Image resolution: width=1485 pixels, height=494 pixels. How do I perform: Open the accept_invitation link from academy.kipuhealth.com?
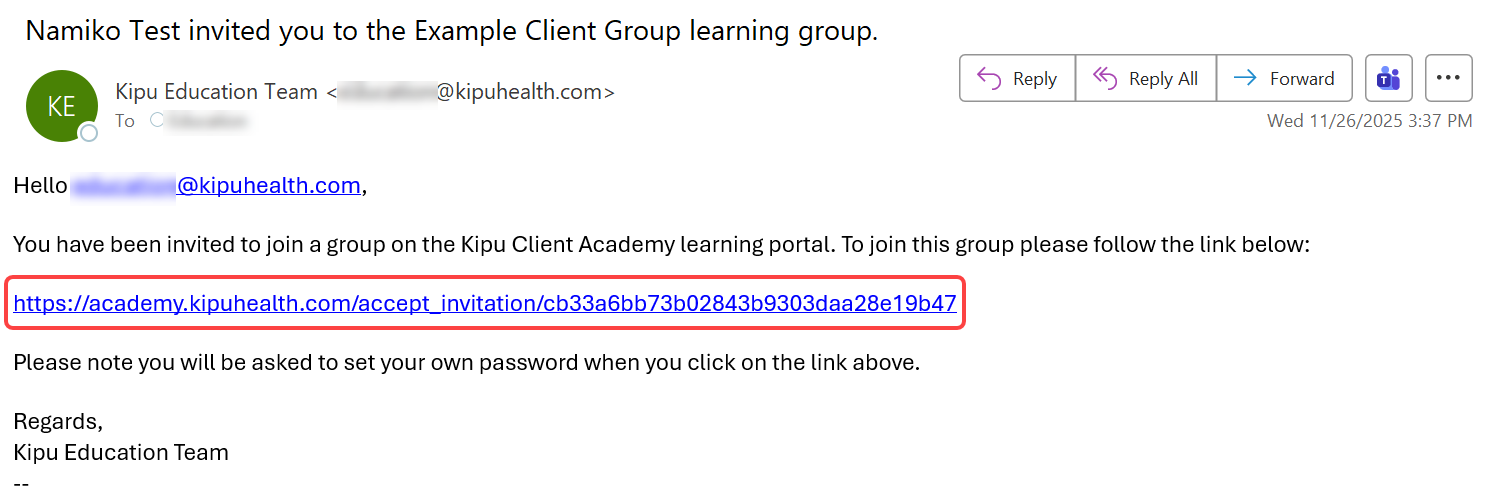coord(485,304)
